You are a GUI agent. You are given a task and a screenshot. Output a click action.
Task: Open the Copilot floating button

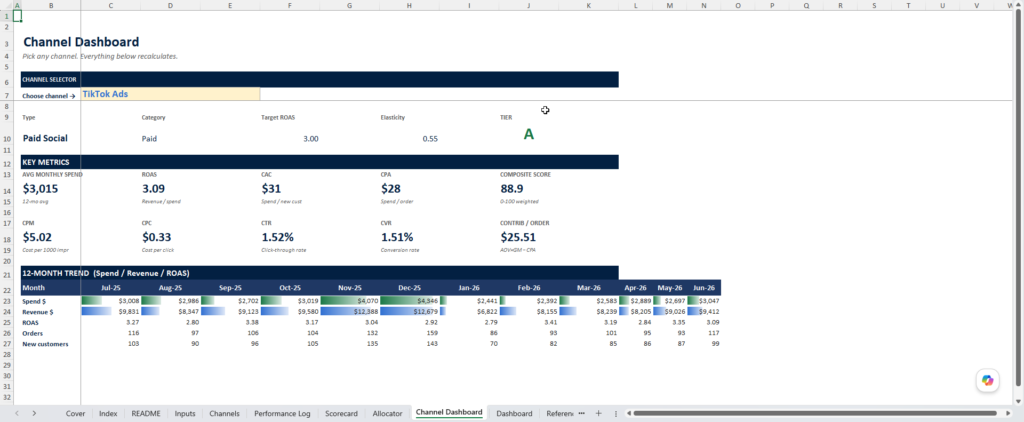tap(987, 380)
